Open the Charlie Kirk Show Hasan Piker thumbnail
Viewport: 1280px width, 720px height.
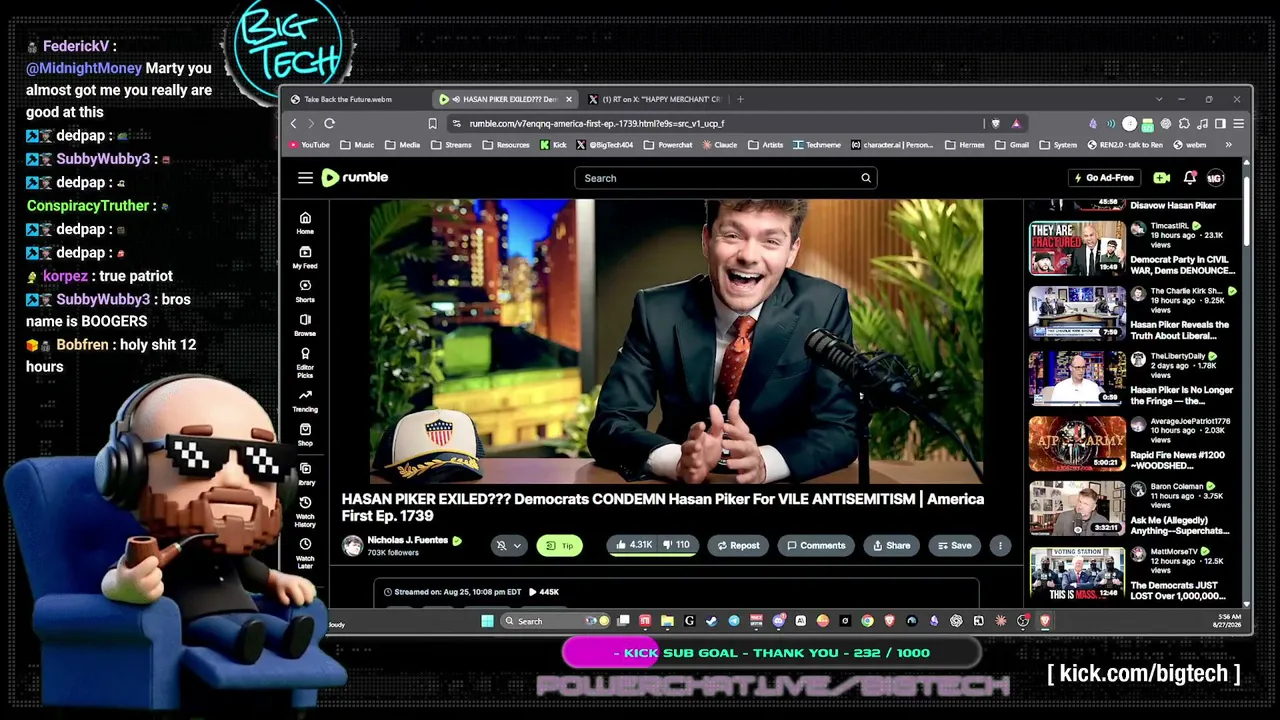(x=1077, y=314)
